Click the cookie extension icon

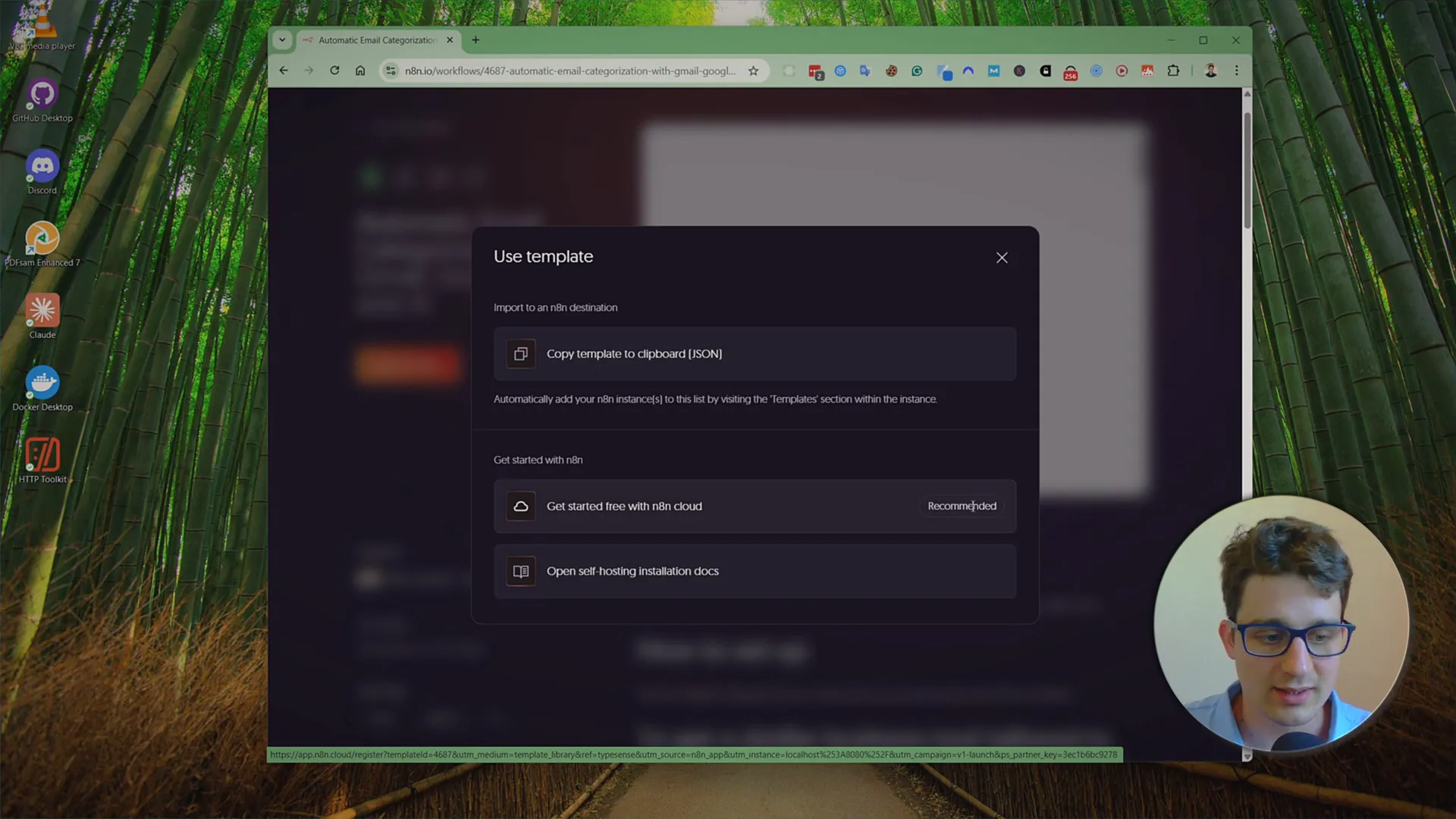click(x=892, y=71)
